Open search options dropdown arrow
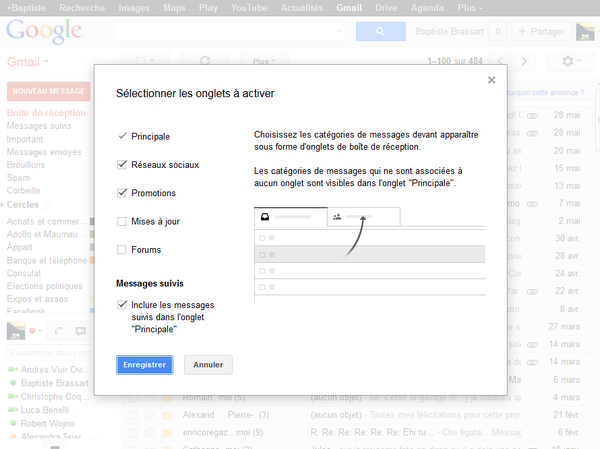Screen dimensions: 600x449 [x=339, y=31]
